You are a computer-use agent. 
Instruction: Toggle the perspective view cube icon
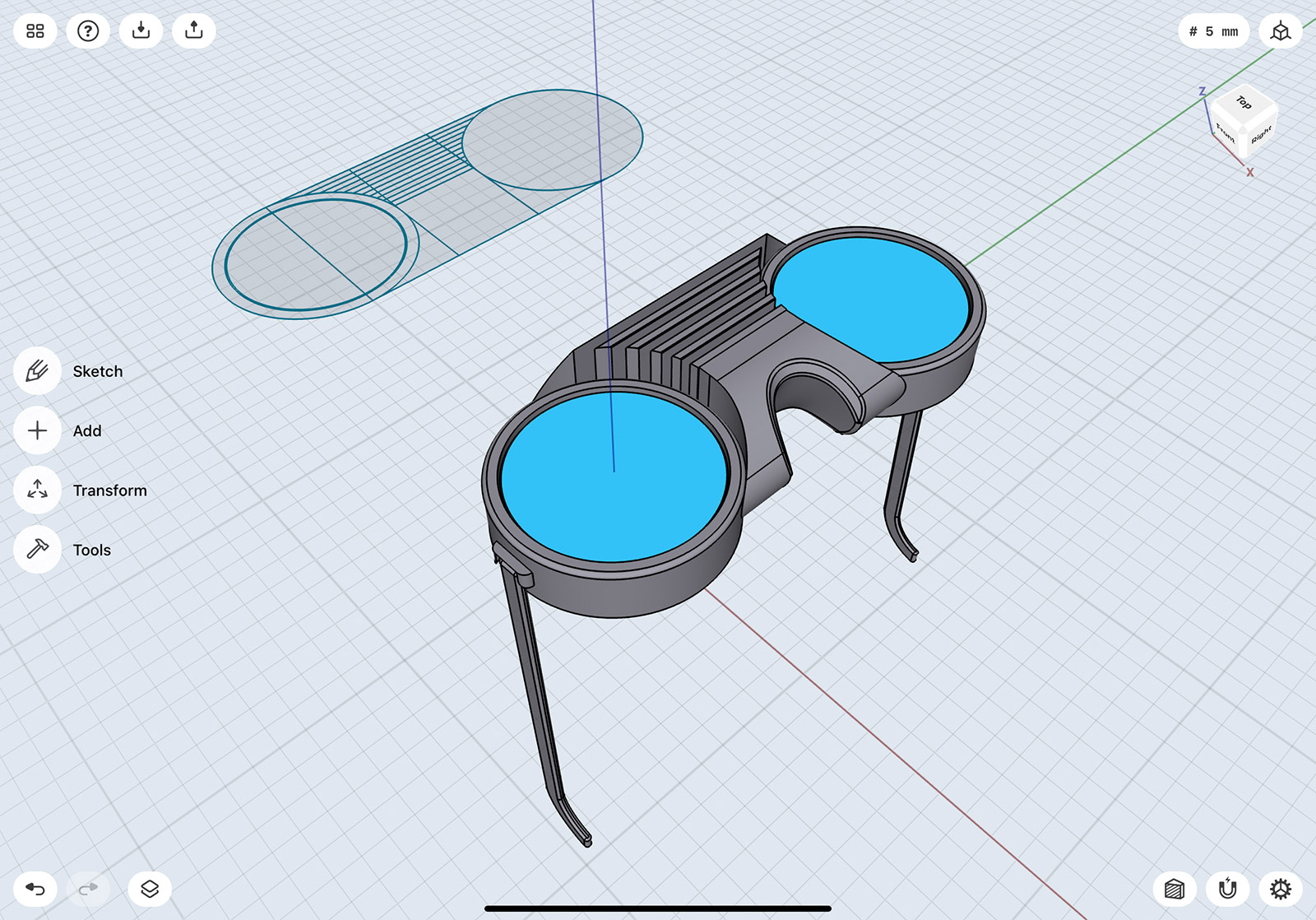(1281, 31)
